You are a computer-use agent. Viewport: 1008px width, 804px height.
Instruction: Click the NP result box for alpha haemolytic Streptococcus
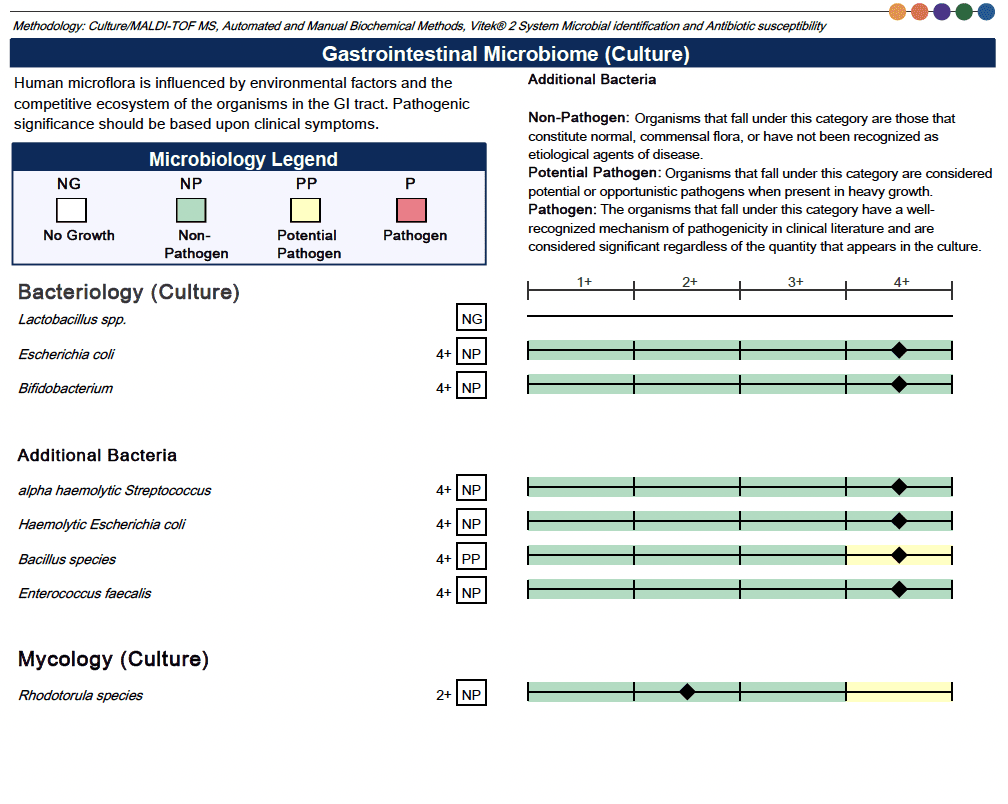(471, 488)
